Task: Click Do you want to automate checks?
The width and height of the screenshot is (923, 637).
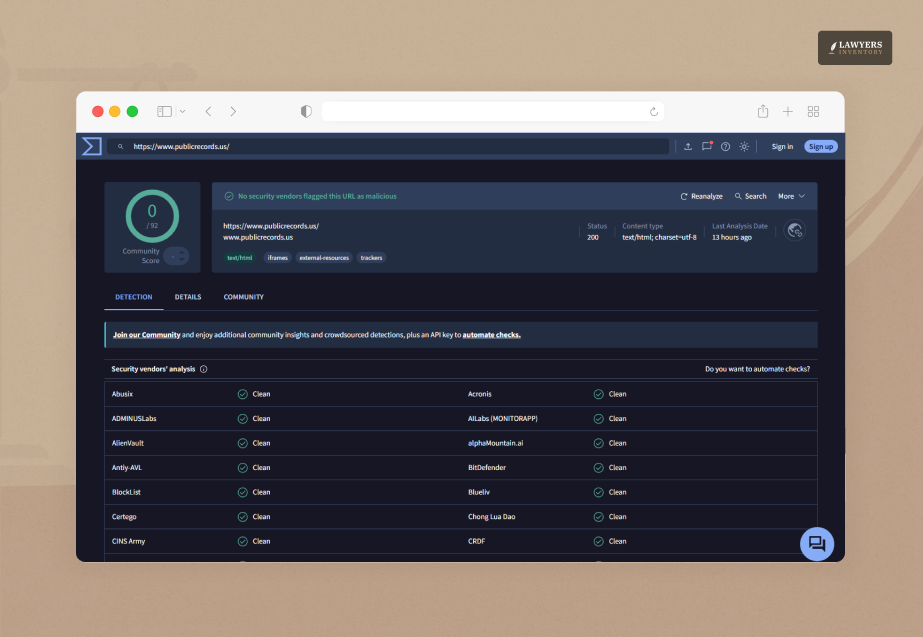Action: (x=757, y=369)
